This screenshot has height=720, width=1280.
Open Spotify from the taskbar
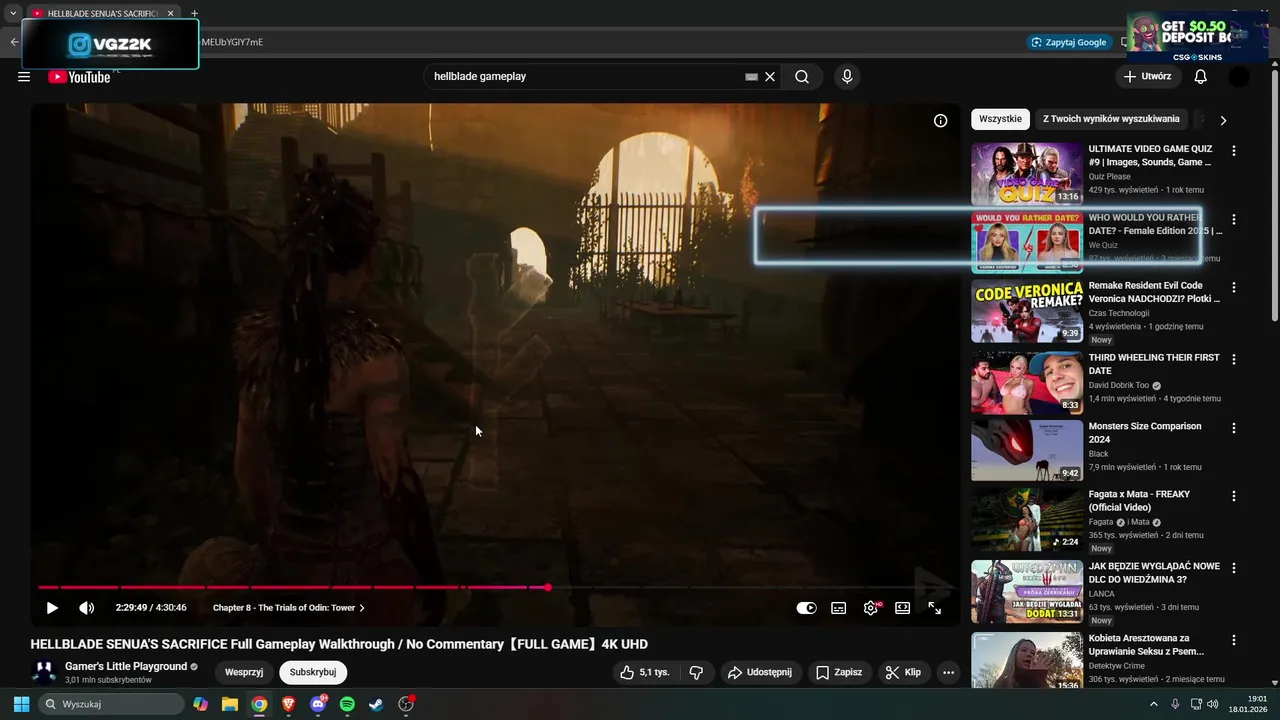tap(347, 704)
